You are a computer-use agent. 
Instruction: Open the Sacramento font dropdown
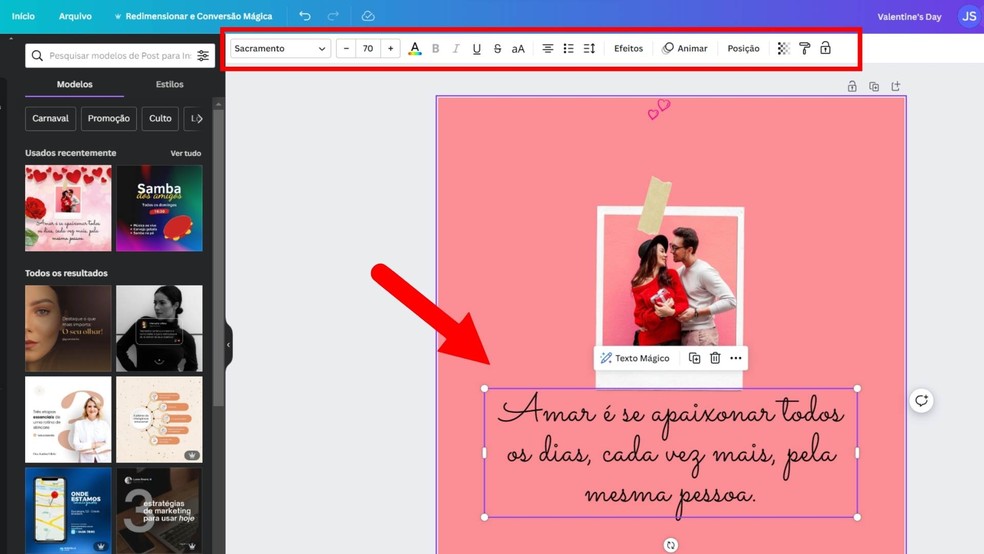coord(280,48)
